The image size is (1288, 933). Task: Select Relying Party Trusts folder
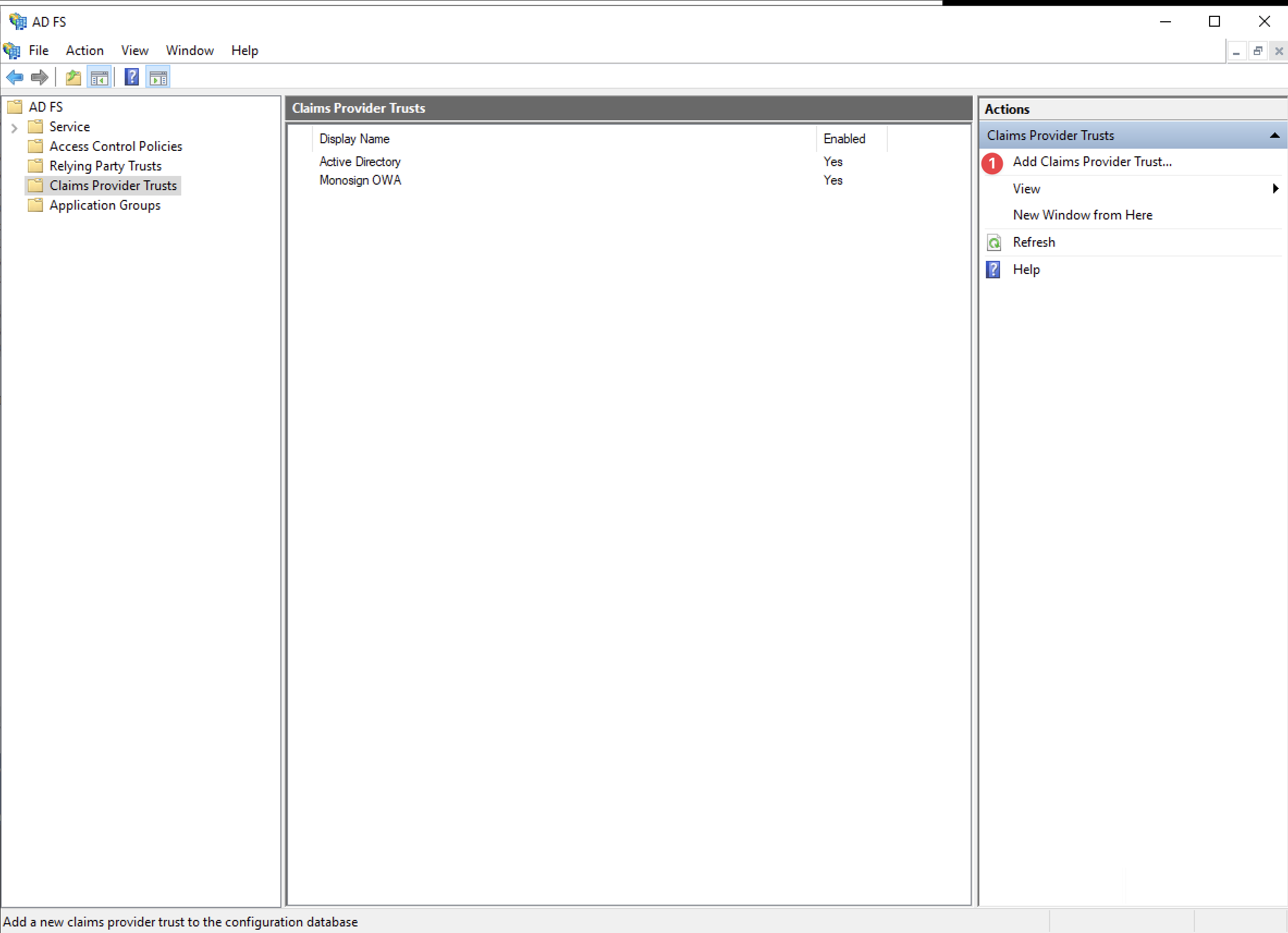click(105, 166)
